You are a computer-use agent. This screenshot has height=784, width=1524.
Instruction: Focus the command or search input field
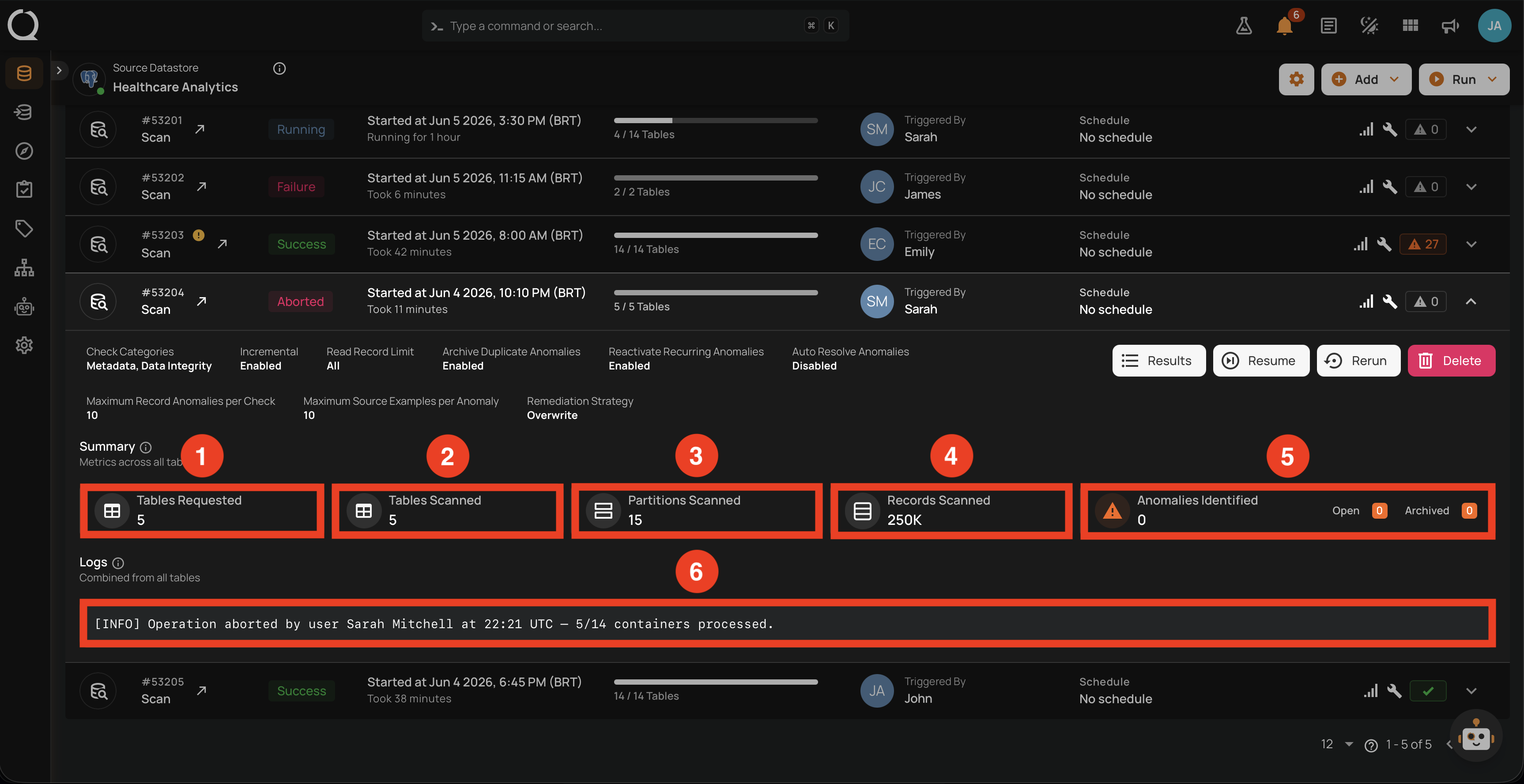(x=635, y=26)
